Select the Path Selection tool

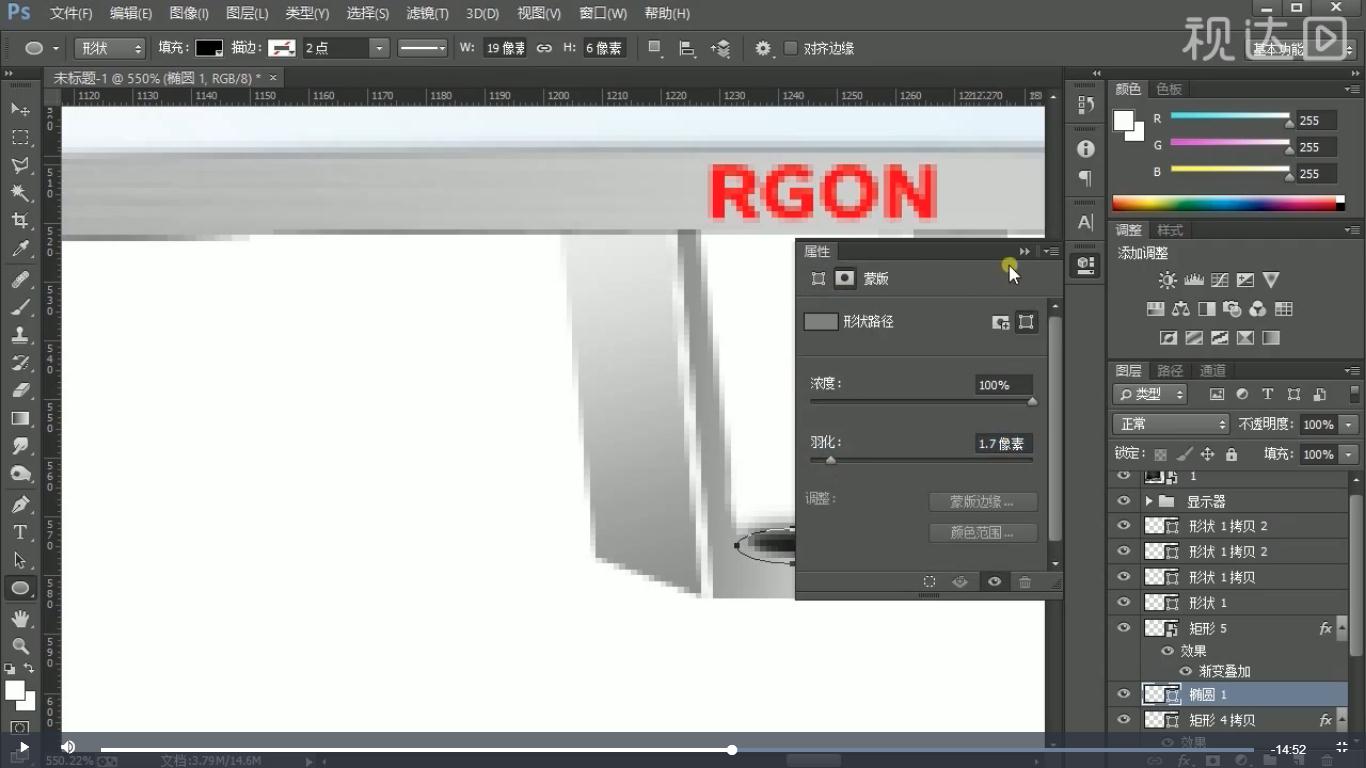[x=20, y=561]
